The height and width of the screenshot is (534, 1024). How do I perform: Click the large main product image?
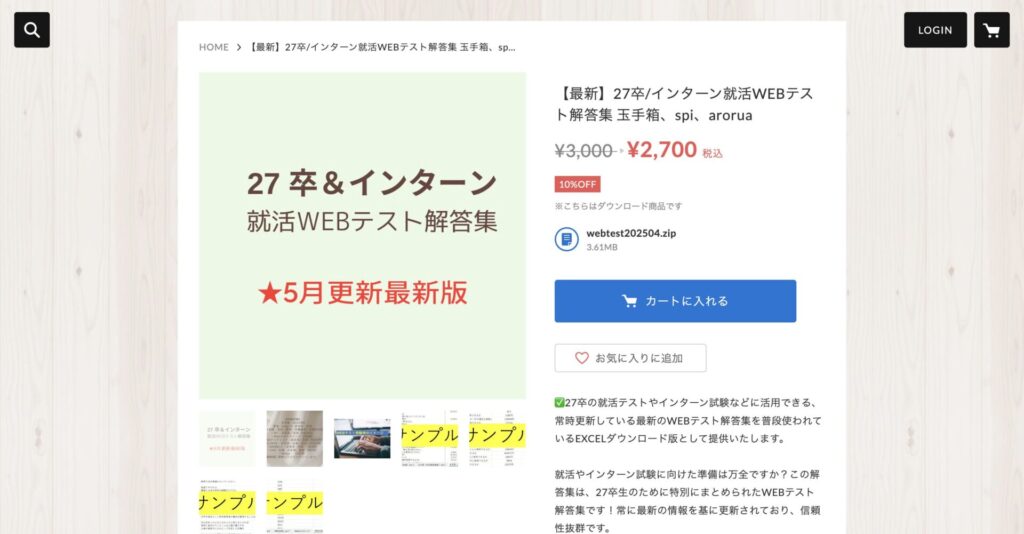362,236
